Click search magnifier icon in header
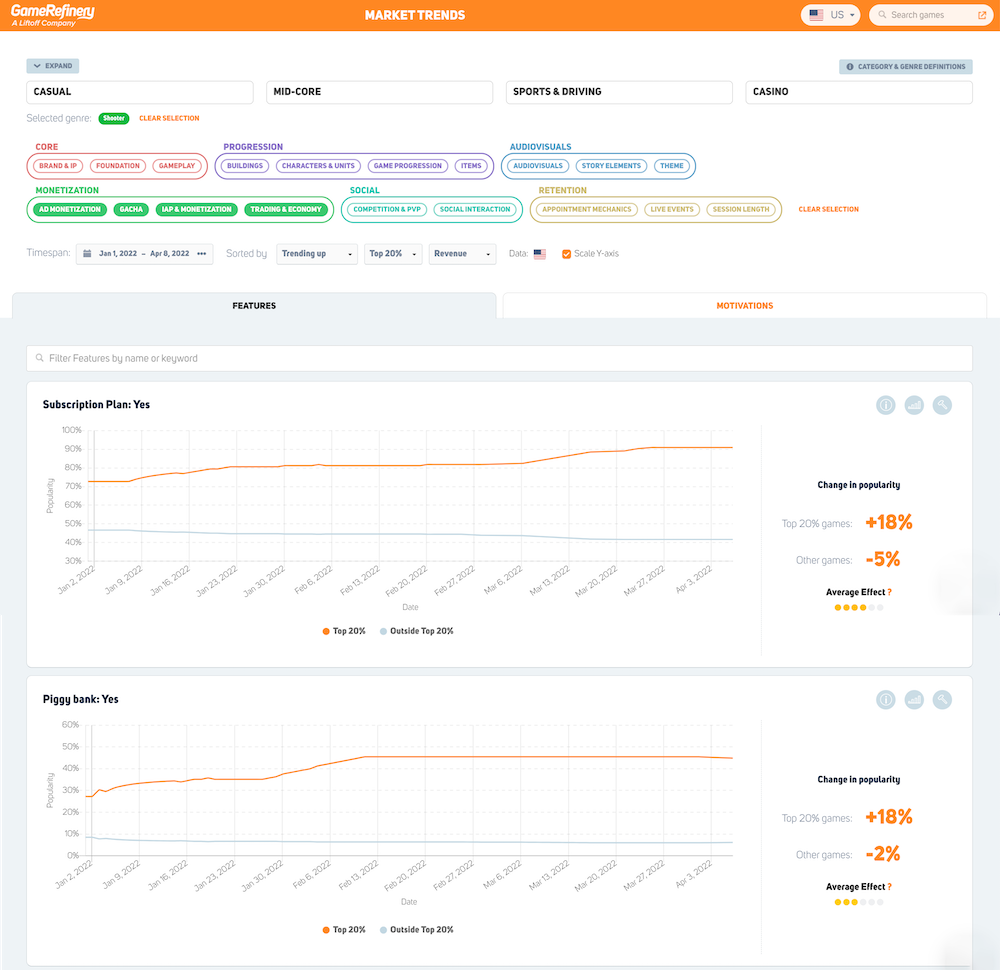The height and width of the screenshot is (970, 1000). pos(882,15)
